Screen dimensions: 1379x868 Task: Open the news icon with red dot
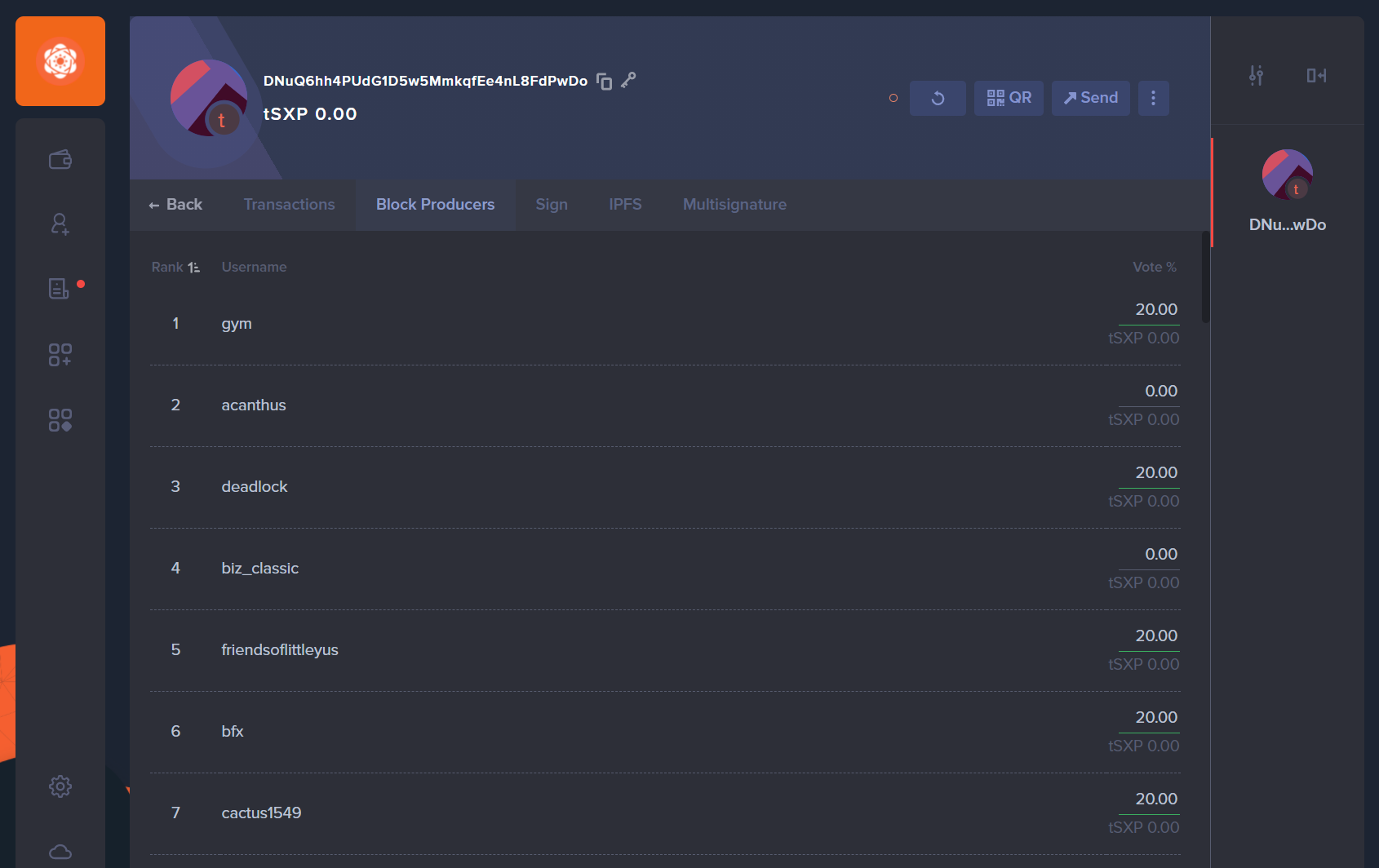60,288
